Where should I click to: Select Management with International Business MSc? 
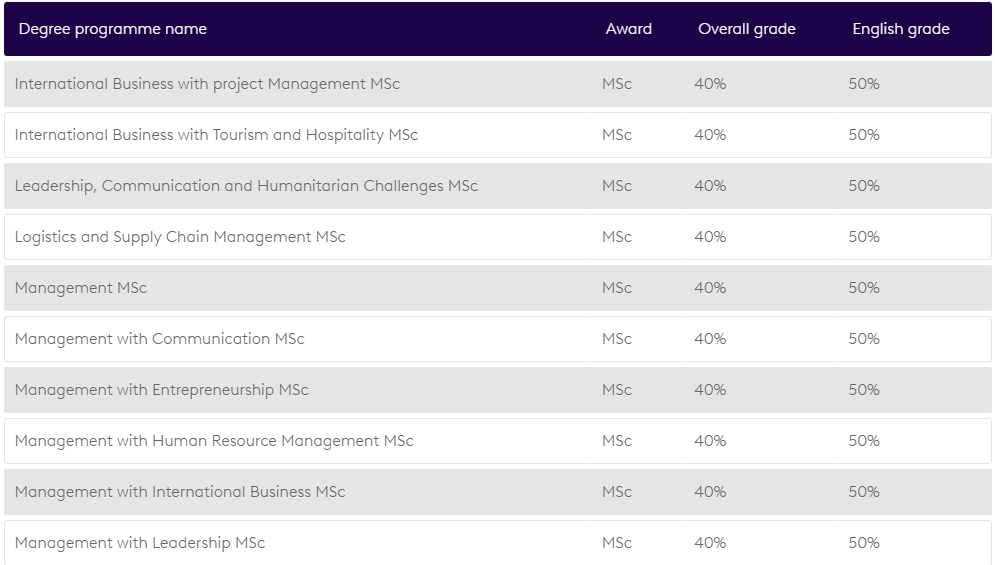(x=180, y=492)
